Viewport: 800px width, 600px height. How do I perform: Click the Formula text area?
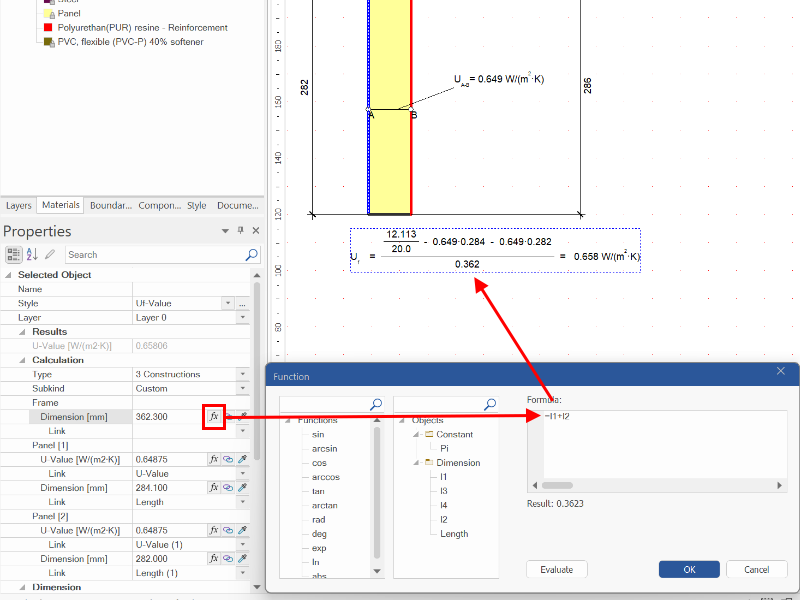pos(664,444)
